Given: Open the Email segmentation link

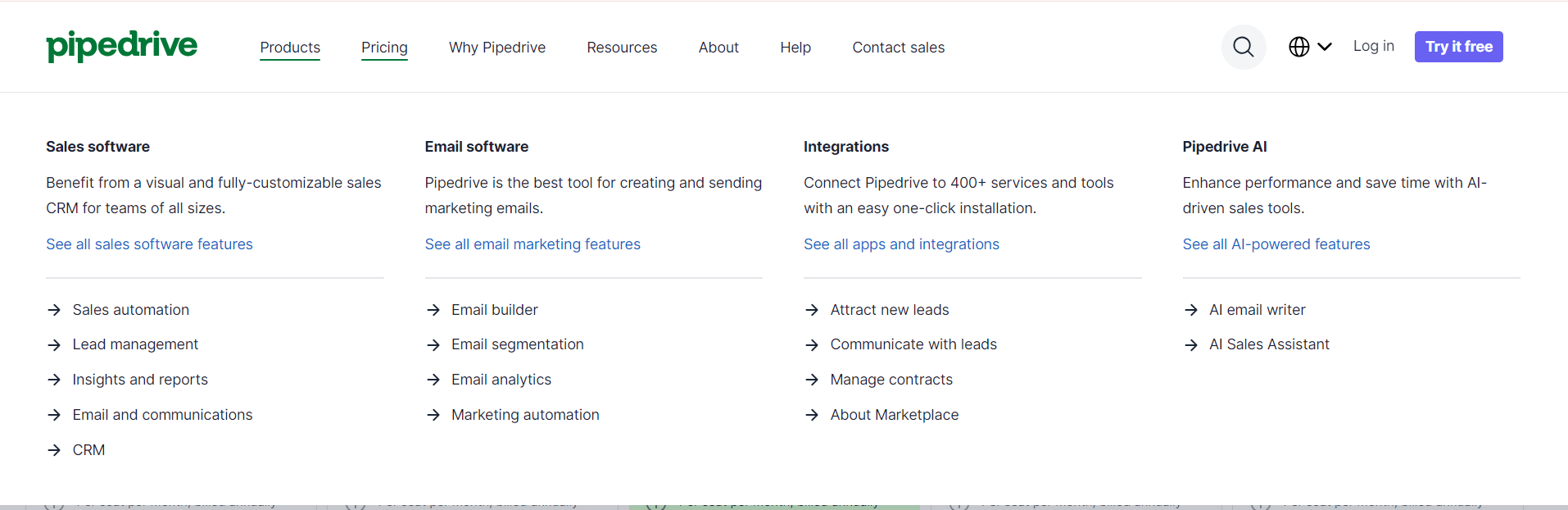Looking at the screenshot, I should click(518, 344).
